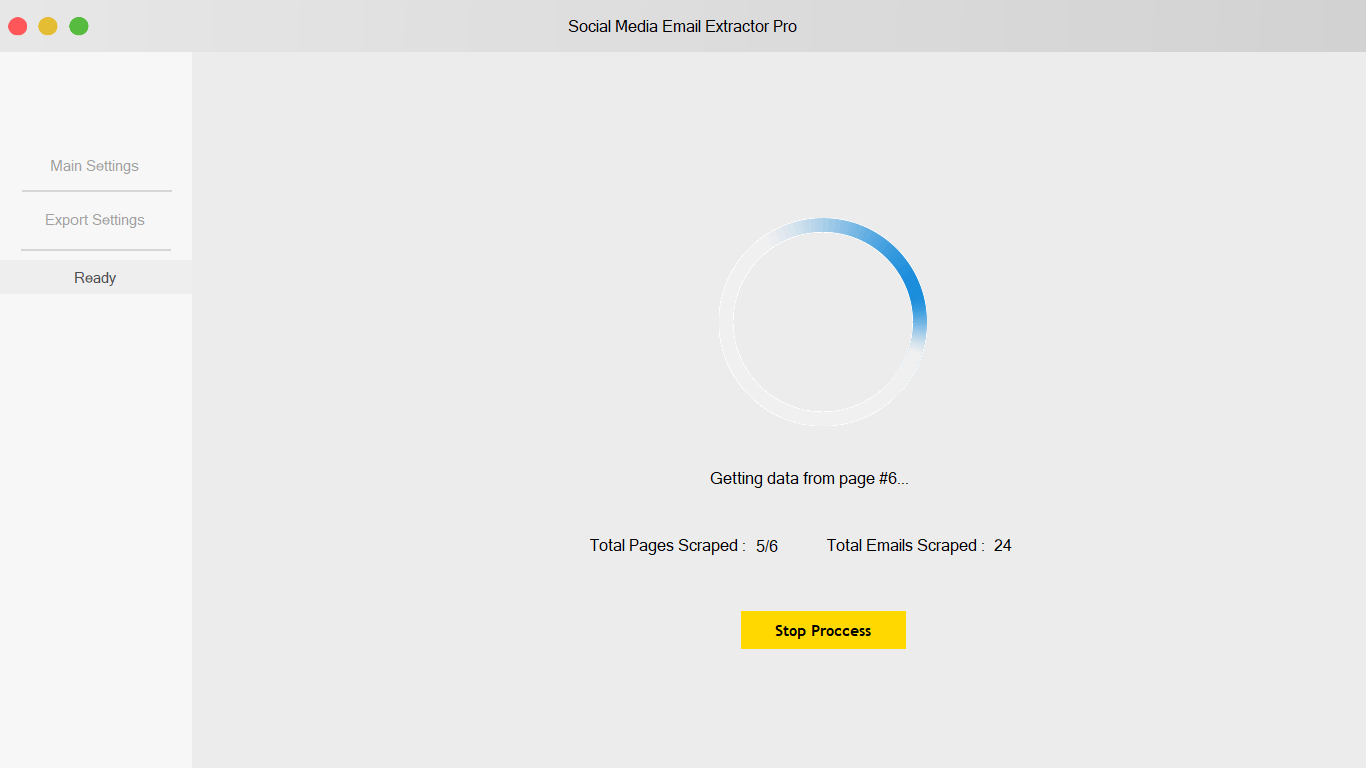
Task: Click the red close window button
Action: click(18, 26)
